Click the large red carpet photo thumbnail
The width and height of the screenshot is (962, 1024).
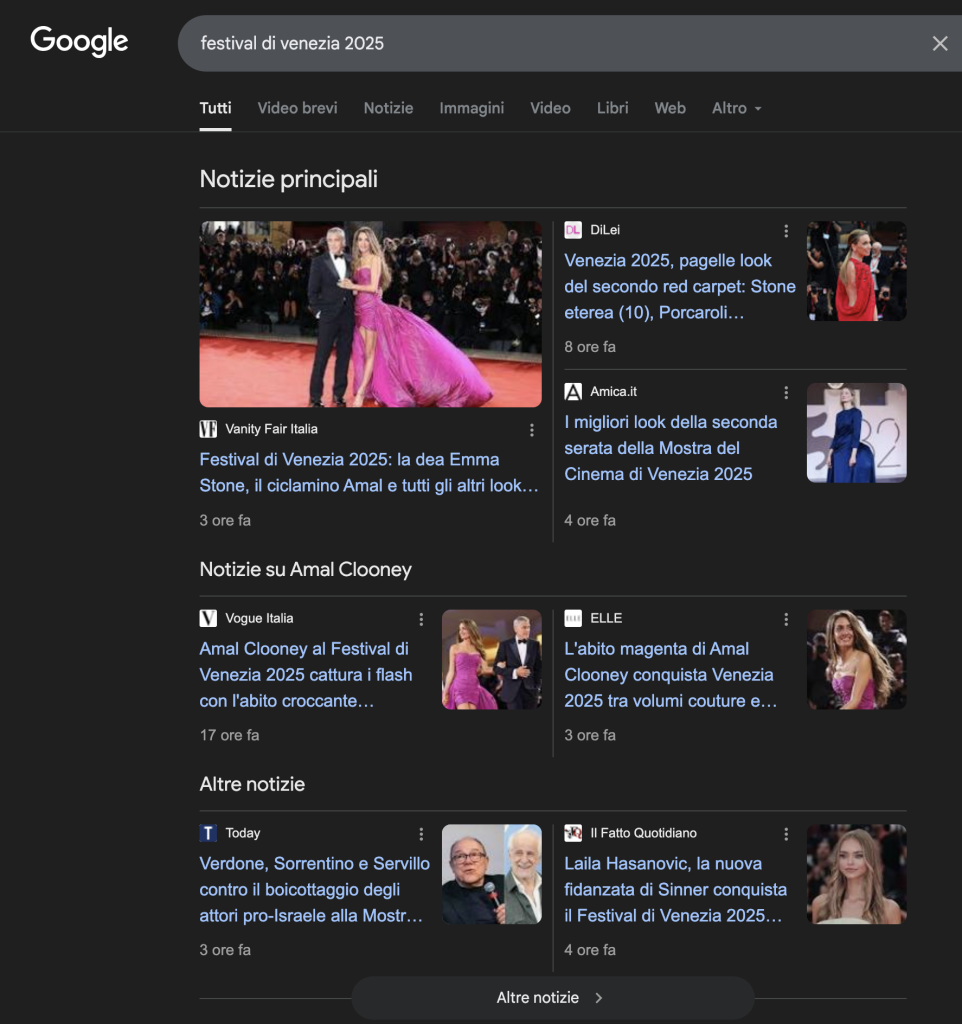(370, 314)
